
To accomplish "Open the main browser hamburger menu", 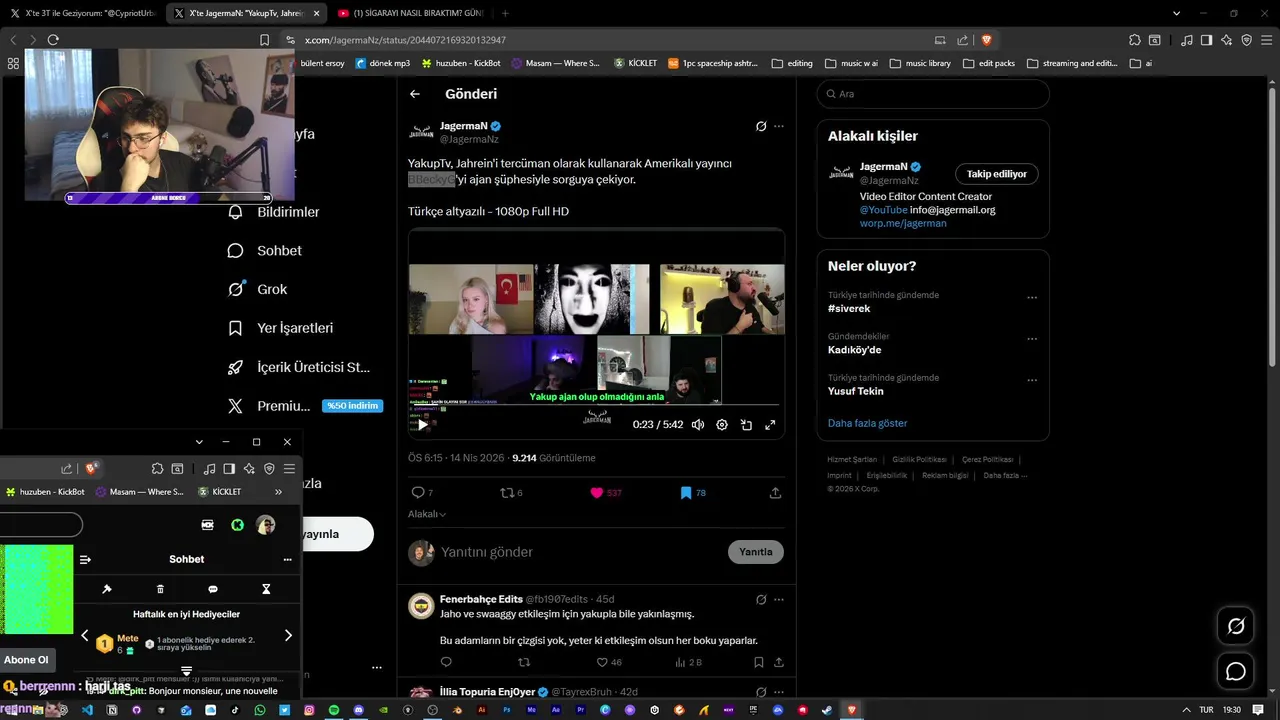I will coord(1267,40).
